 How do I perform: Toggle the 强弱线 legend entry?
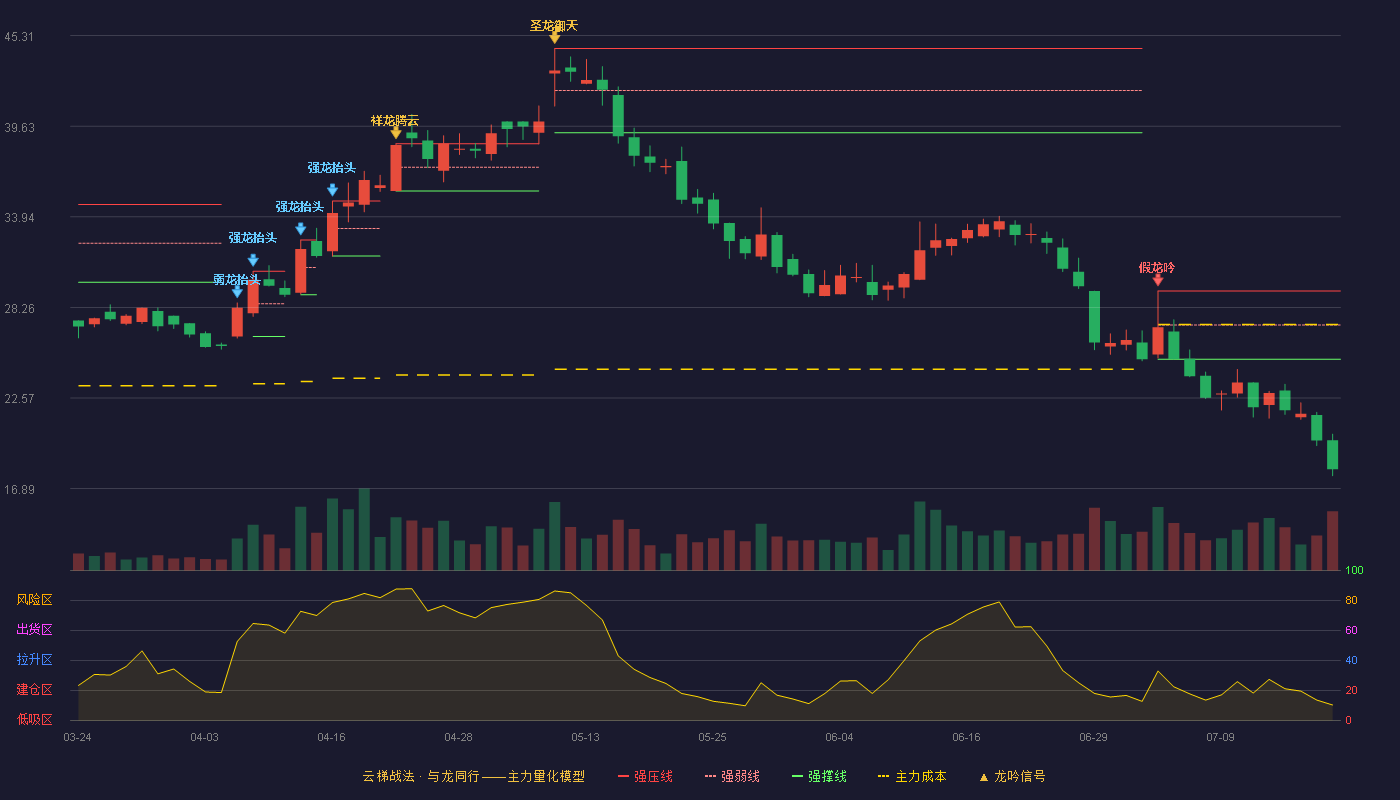click(x=732, y=776)
